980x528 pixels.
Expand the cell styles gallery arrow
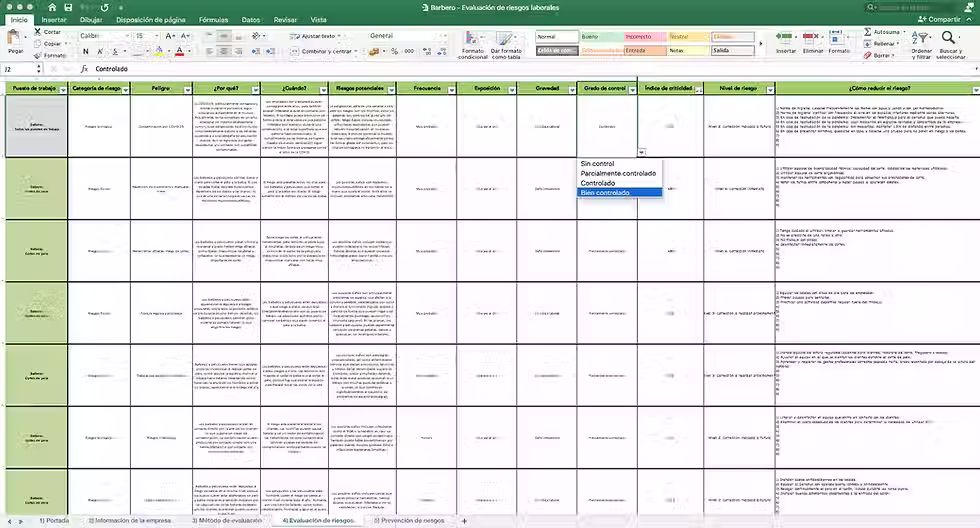(x=761, y=44)
